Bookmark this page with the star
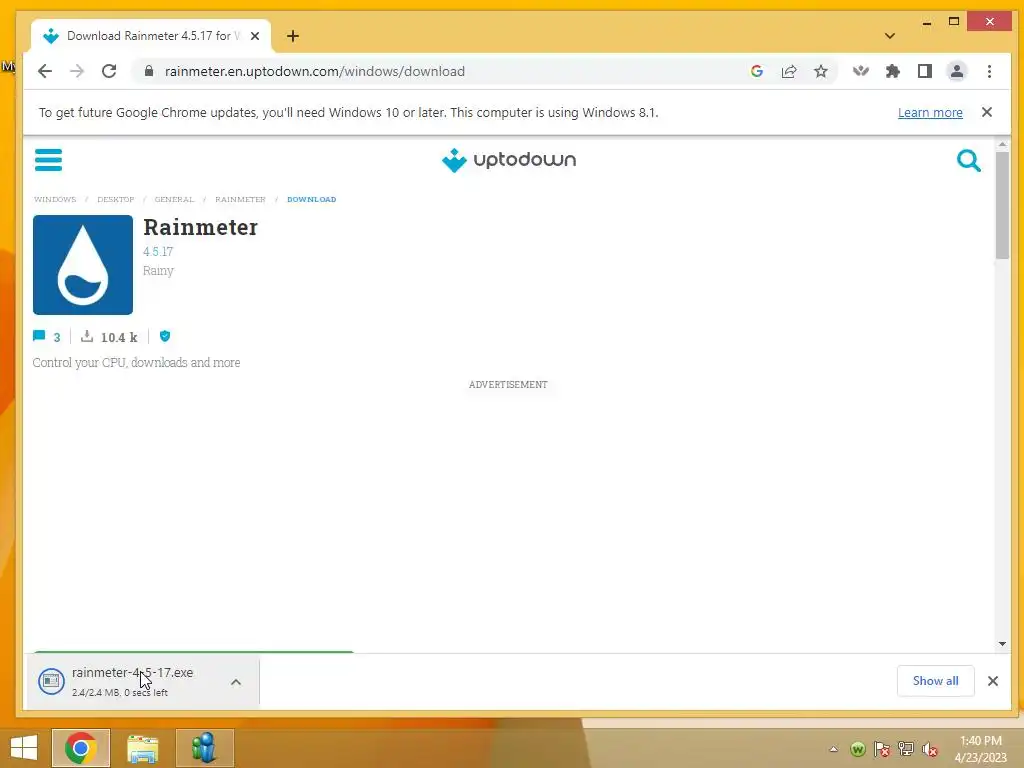 (x=821, y=71)
